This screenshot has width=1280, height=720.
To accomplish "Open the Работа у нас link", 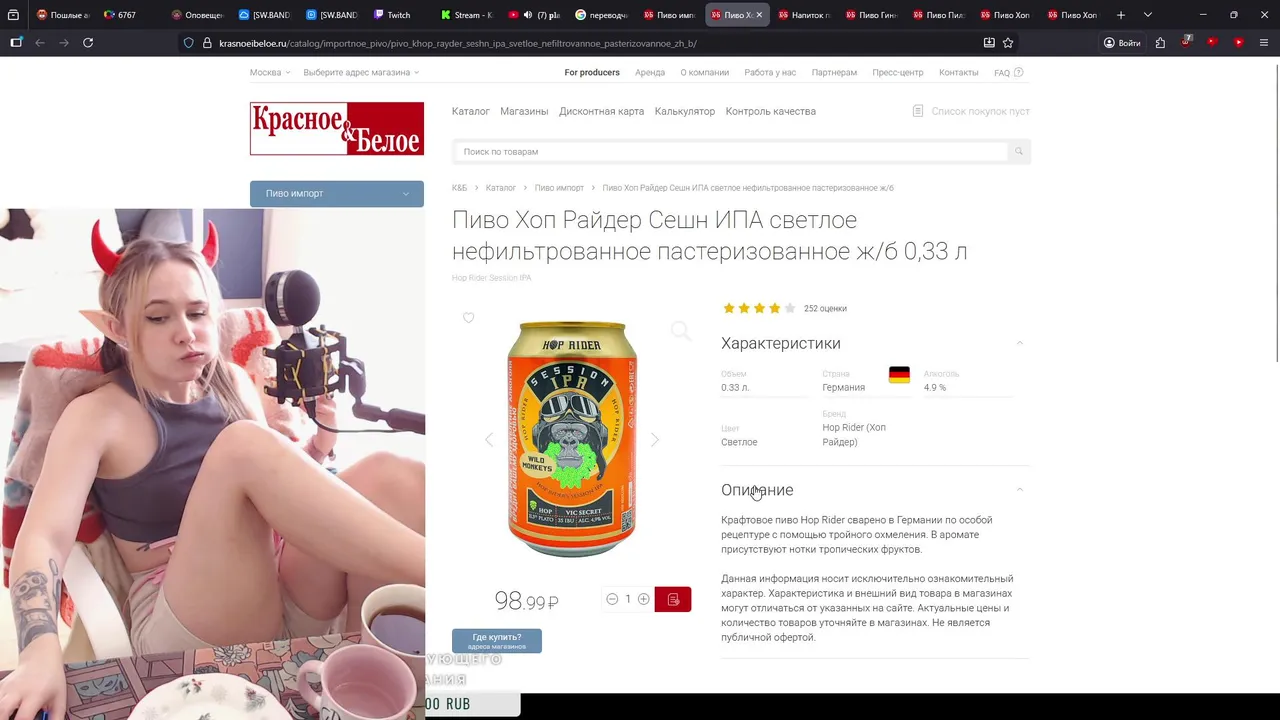I will [x=770, y=72].
